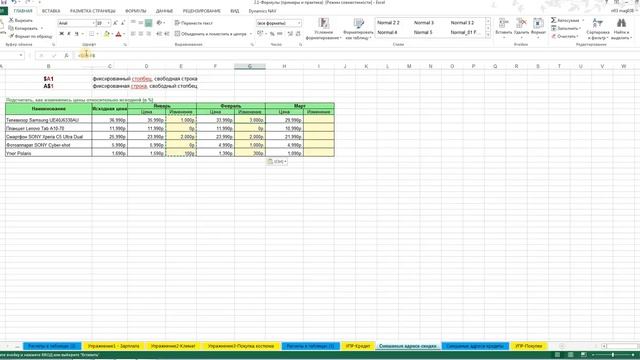This screenshot has height=360, width=640.
Task: Open sheet tab УПР-Покупки
Action: click(x=529, y=346)
